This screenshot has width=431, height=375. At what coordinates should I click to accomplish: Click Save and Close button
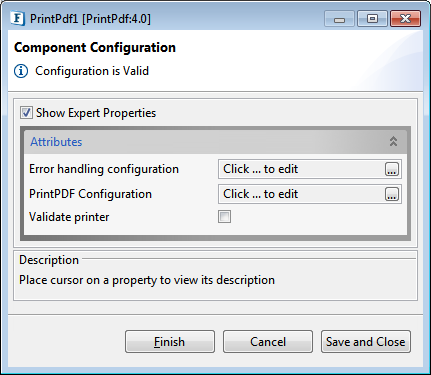[366, 342]
